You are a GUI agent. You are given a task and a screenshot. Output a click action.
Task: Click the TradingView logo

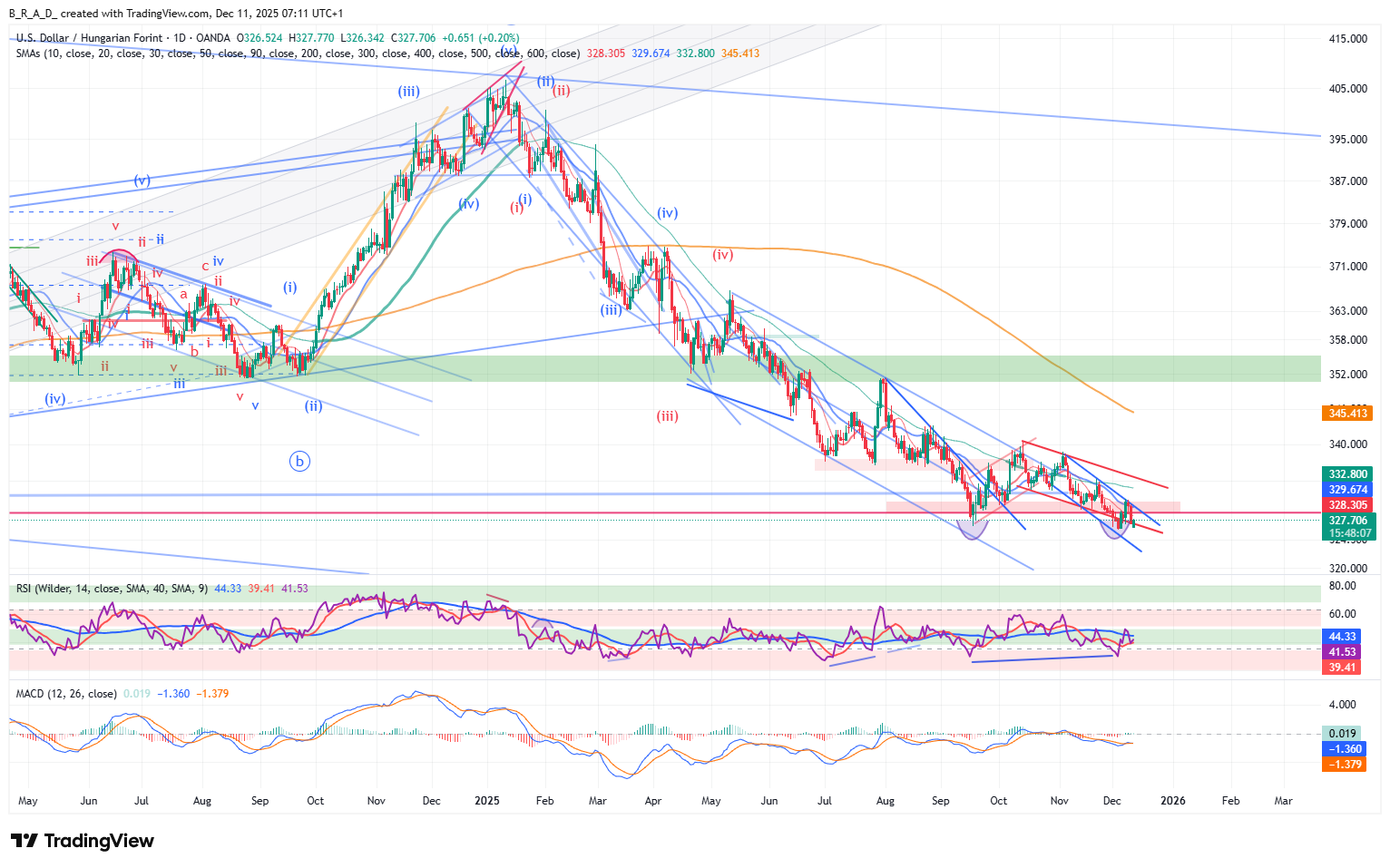pos(83,841)
